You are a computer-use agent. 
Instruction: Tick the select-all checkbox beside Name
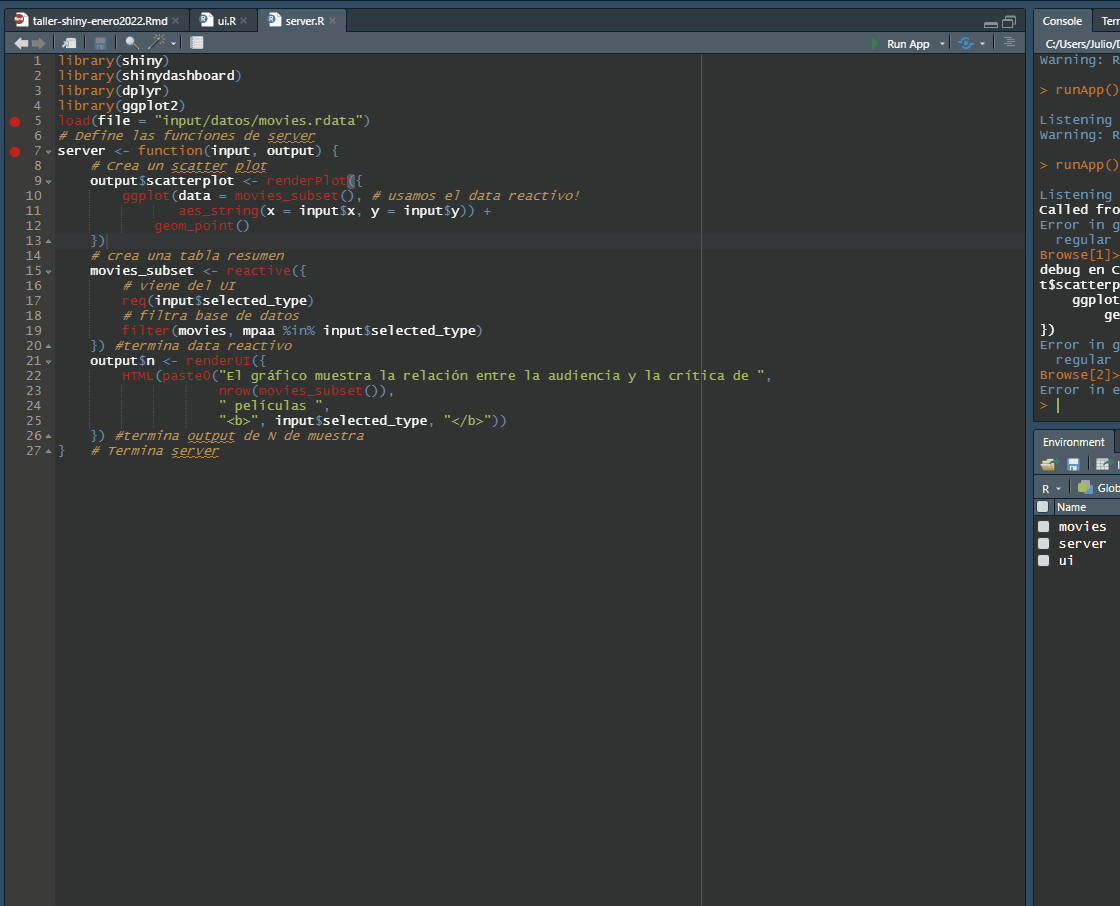point(1043,507)
